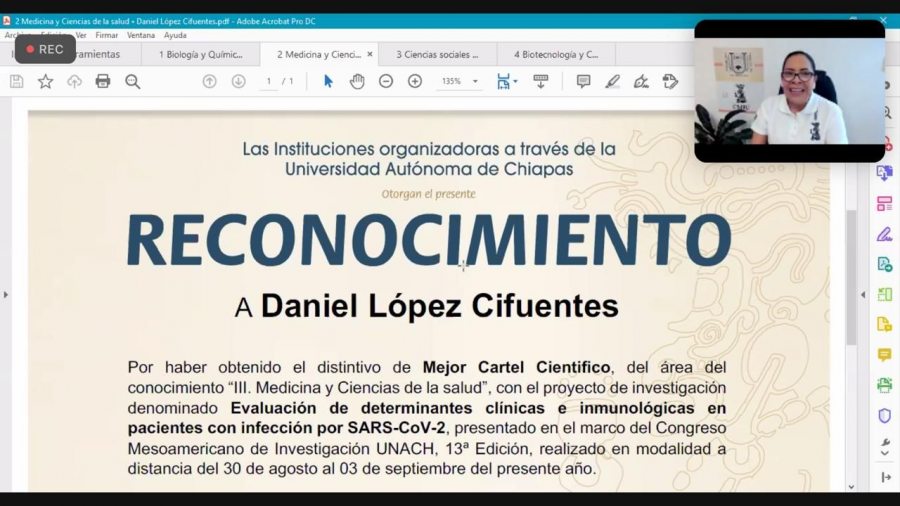
Task: Expand the left navigation pane arrow
Action: [6, 294]
